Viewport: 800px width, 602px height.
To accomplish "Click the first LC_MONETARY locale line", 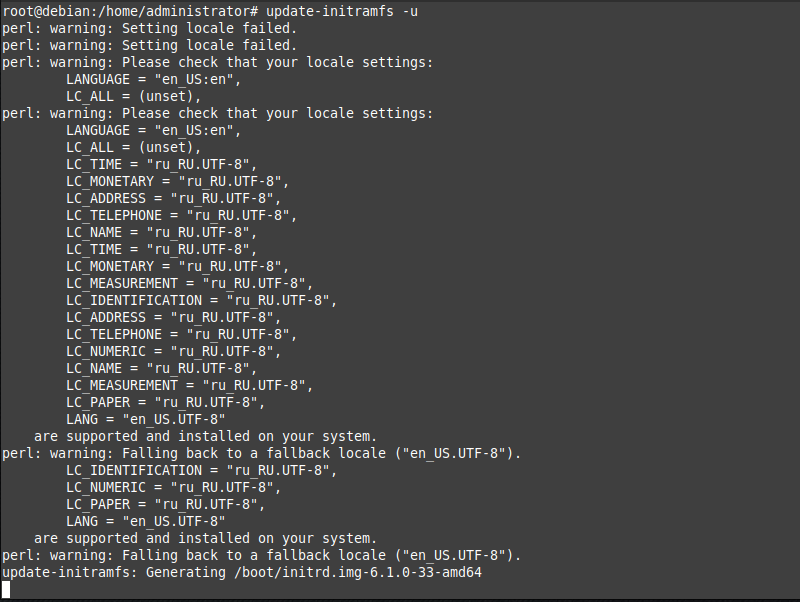I will pos(177,181).
